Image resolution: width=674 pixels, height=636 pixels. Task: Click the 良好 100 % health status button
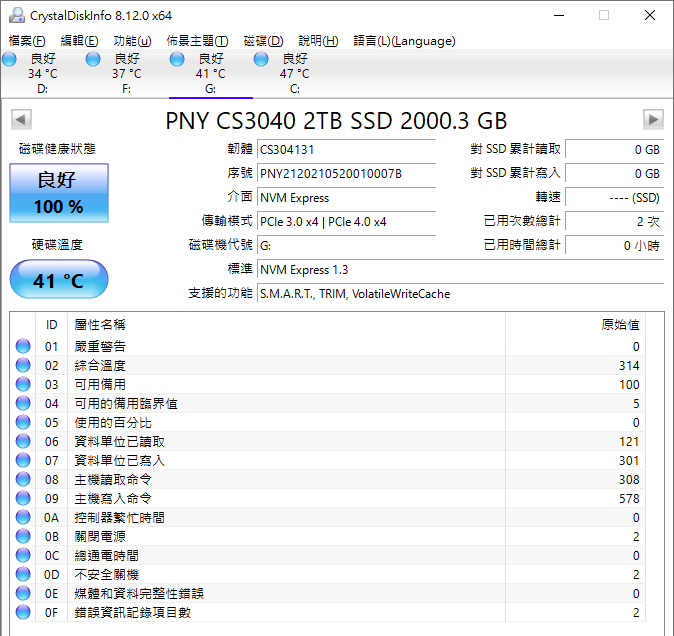click(x=59, y=193)
